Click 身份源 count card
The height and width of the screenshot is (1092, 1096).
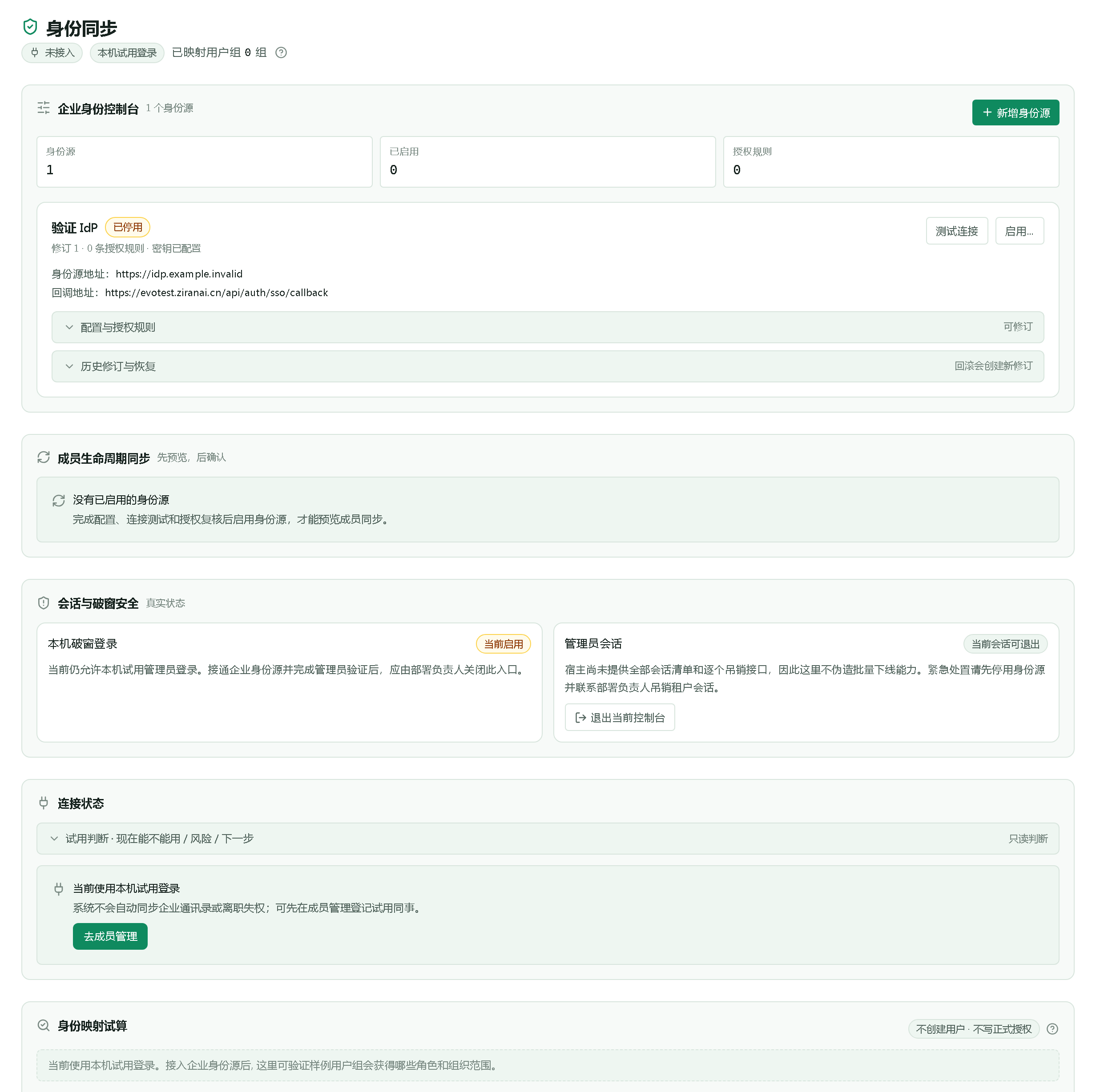click(204, 161)
